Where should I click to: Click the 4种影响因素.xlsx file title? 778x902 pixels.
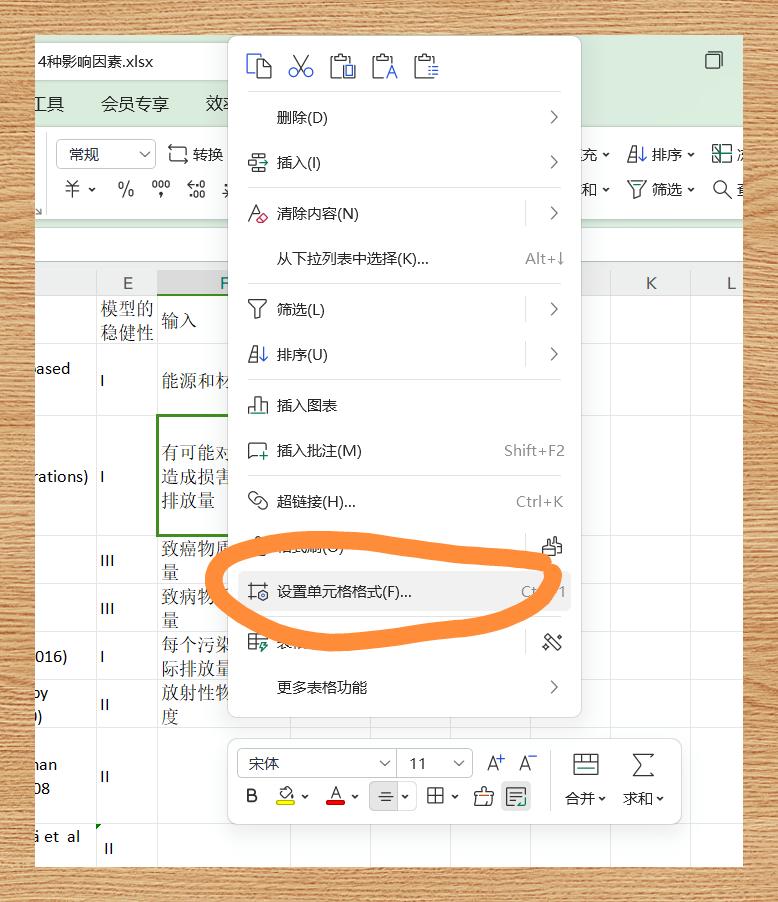pyautogui.click(x=96, y=62)
